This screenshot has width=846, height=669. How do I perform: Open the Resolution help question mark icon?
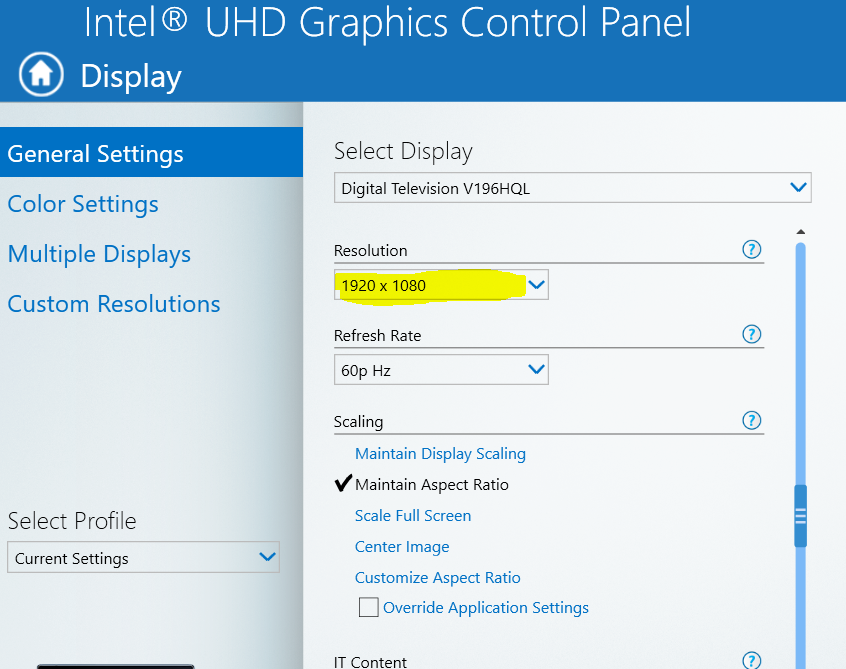click(x=752, y=249)
